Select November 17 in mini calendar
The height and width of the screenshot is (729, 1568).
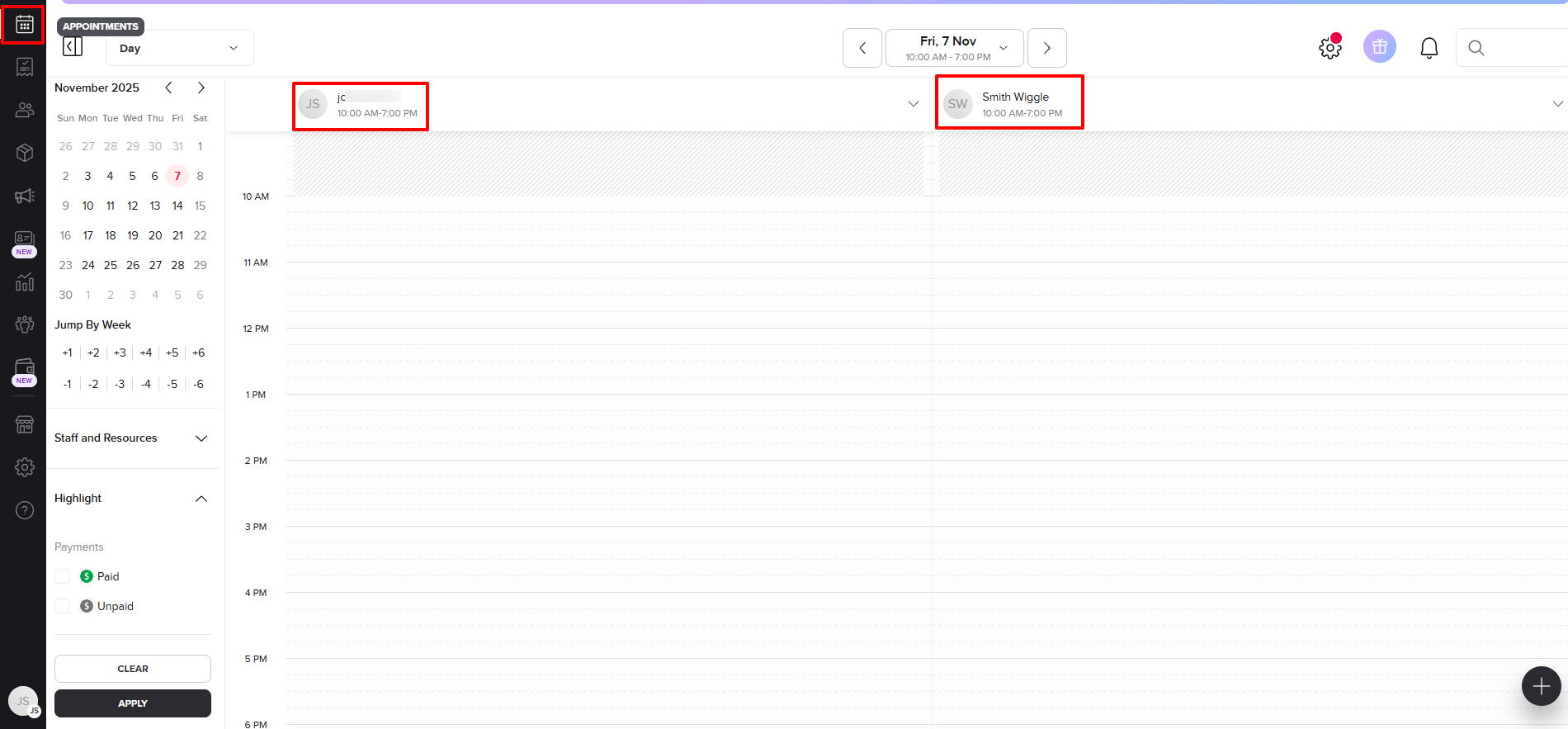coord(87,235)
